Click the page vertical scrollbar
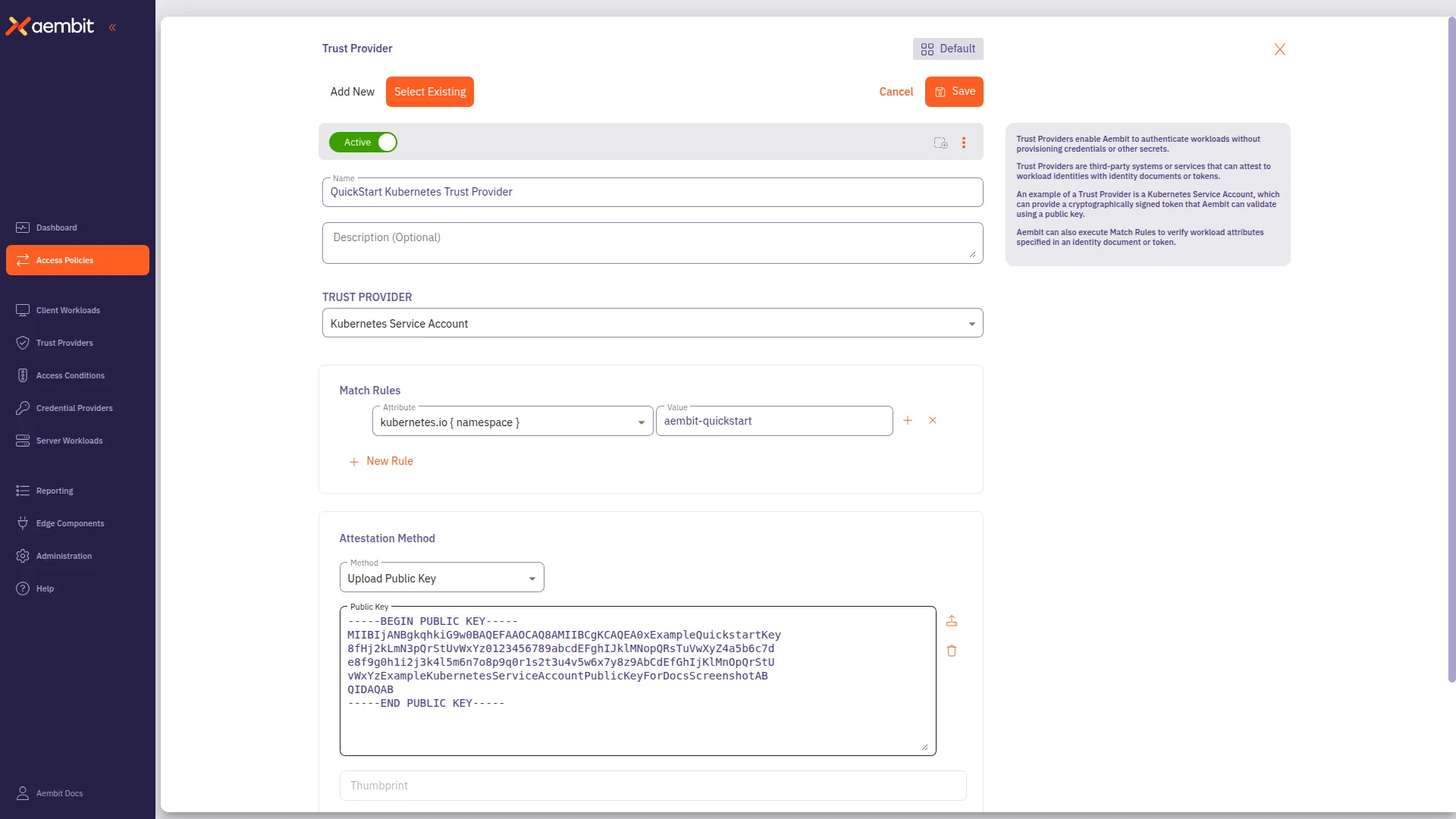 click(x=1451, y=349)
